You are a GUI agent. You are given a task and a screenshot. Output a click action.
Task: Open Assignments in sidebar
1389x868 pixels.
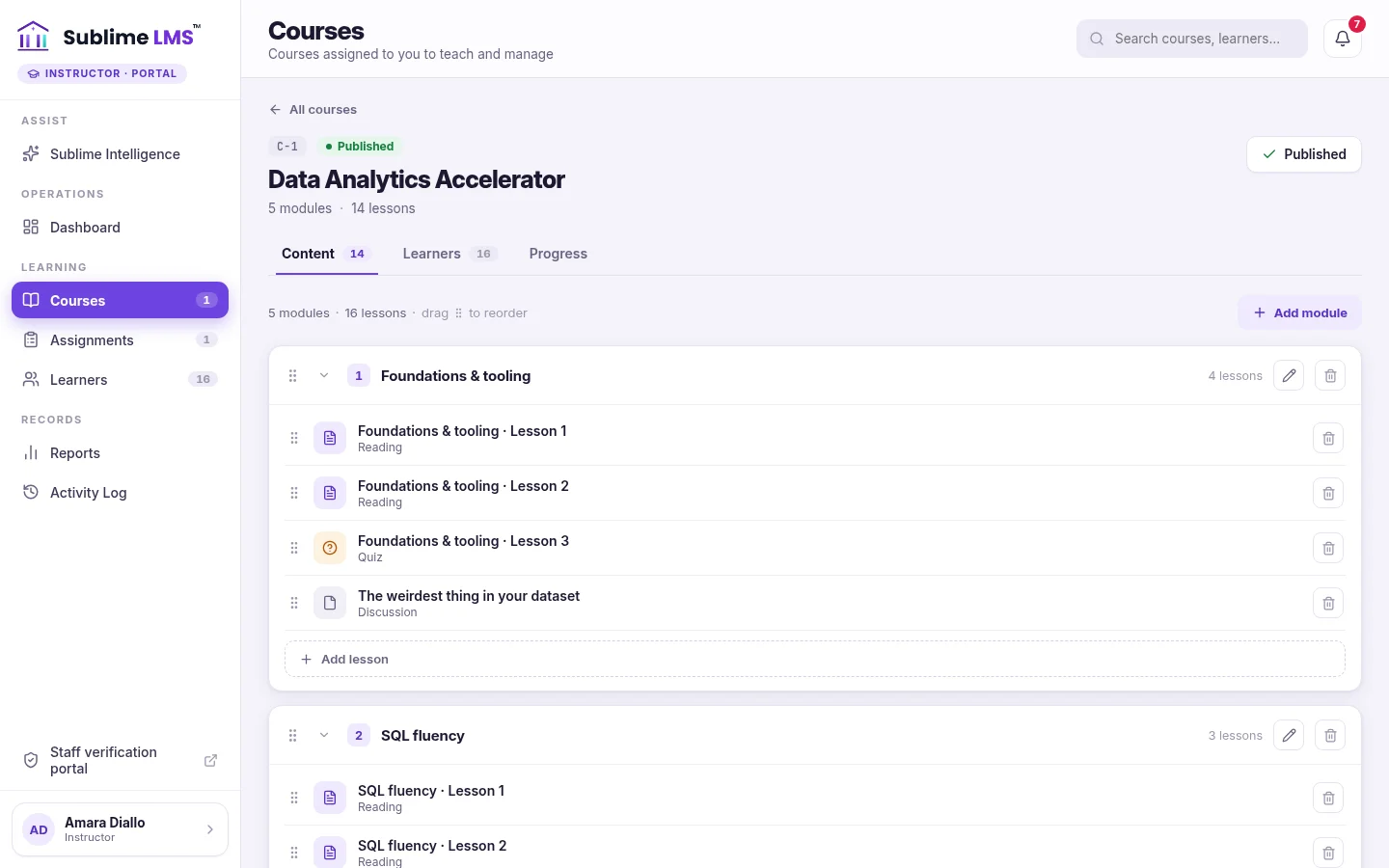pyautogui.click(x=120, y=340)
